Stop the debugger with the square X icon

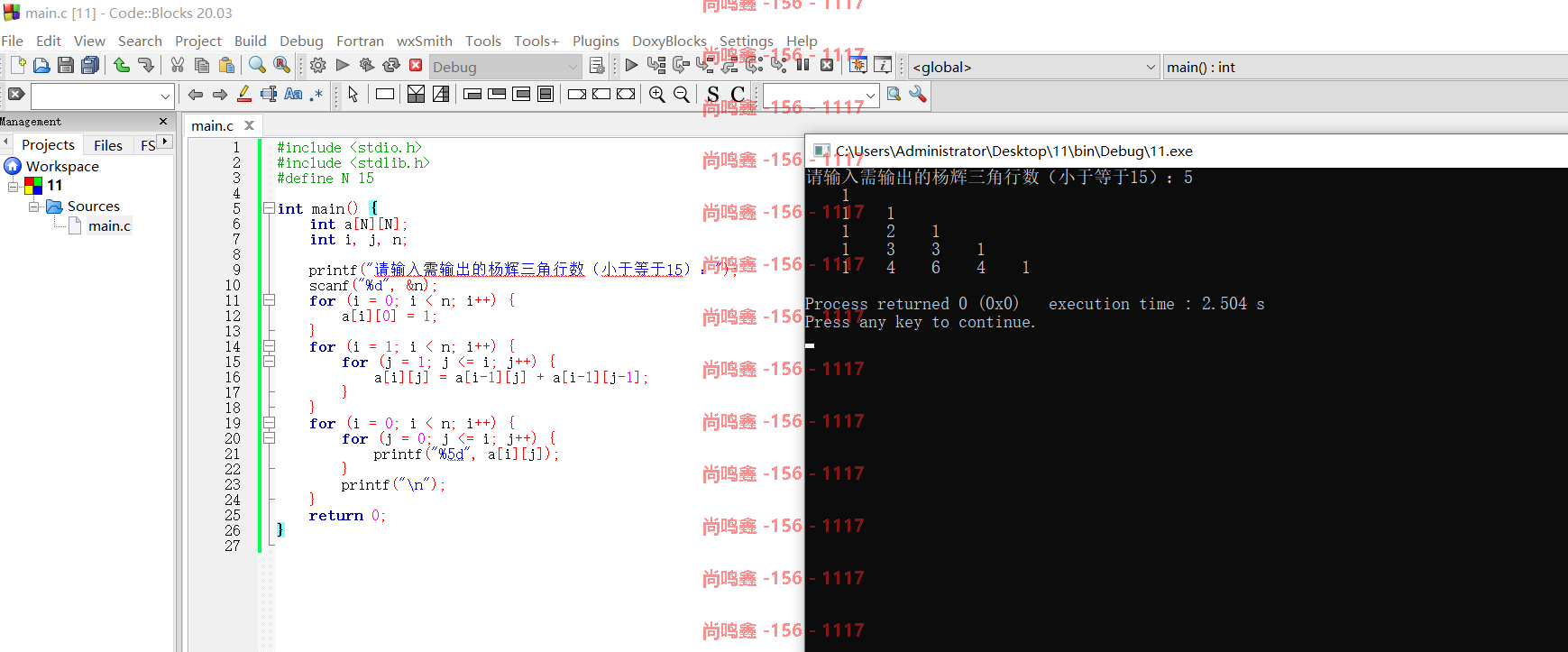tap(827, 65)
